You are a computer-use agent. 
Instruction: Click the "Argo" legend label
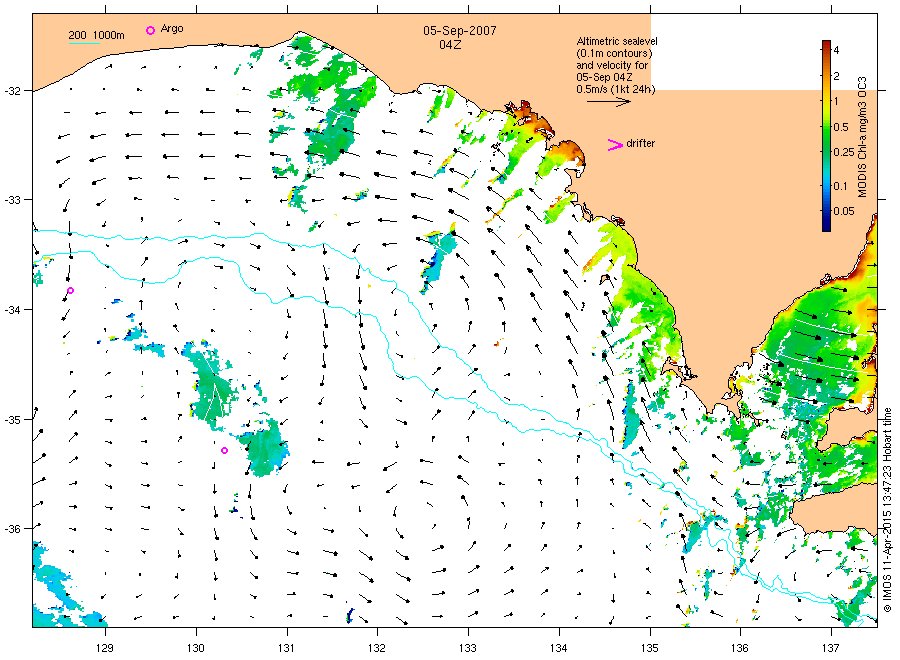(172, 29)
